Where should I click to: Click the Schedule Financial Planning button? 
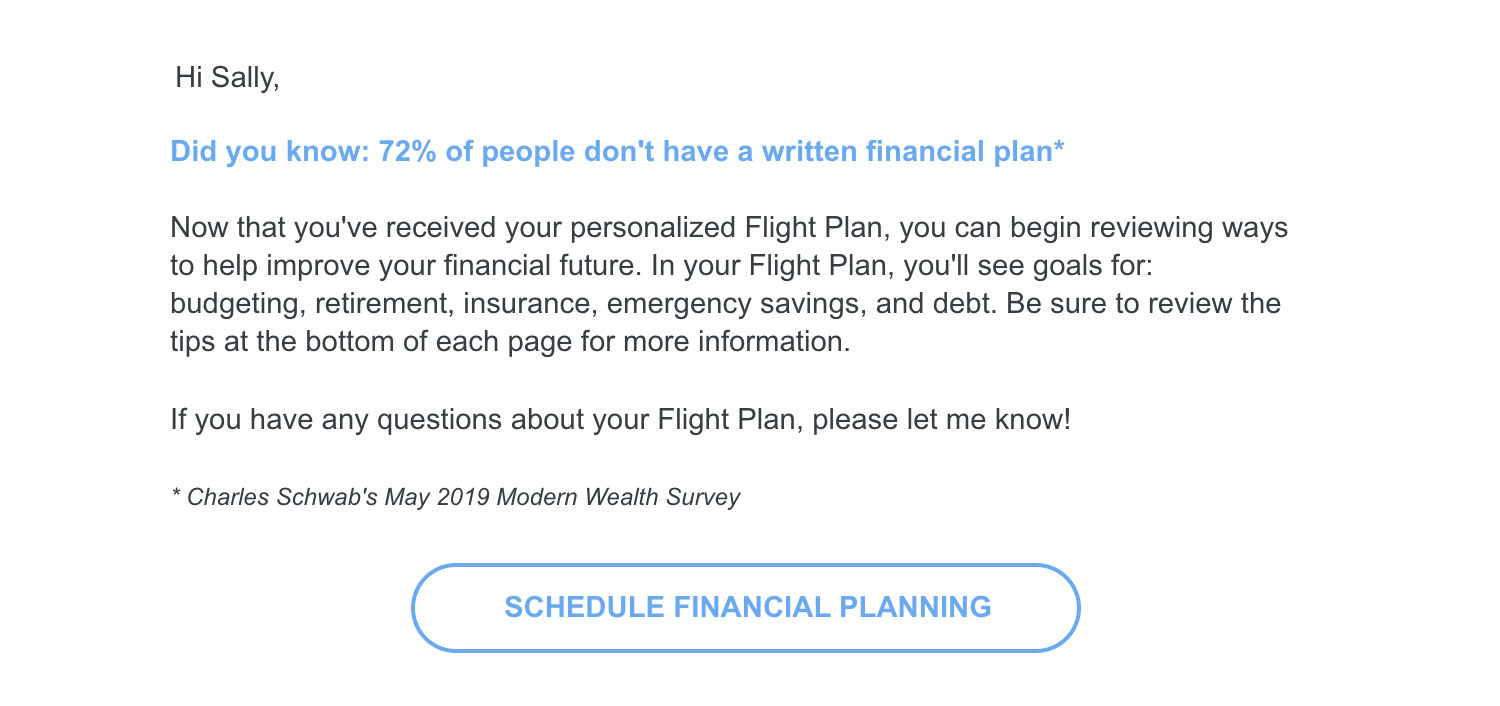point(746,608)
